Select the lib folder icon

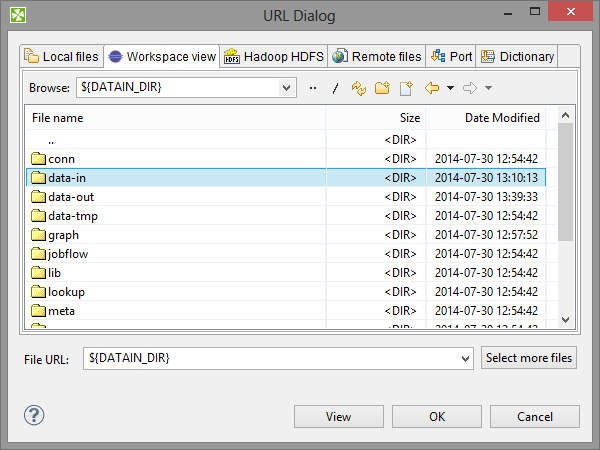click(x=38, y=273)
